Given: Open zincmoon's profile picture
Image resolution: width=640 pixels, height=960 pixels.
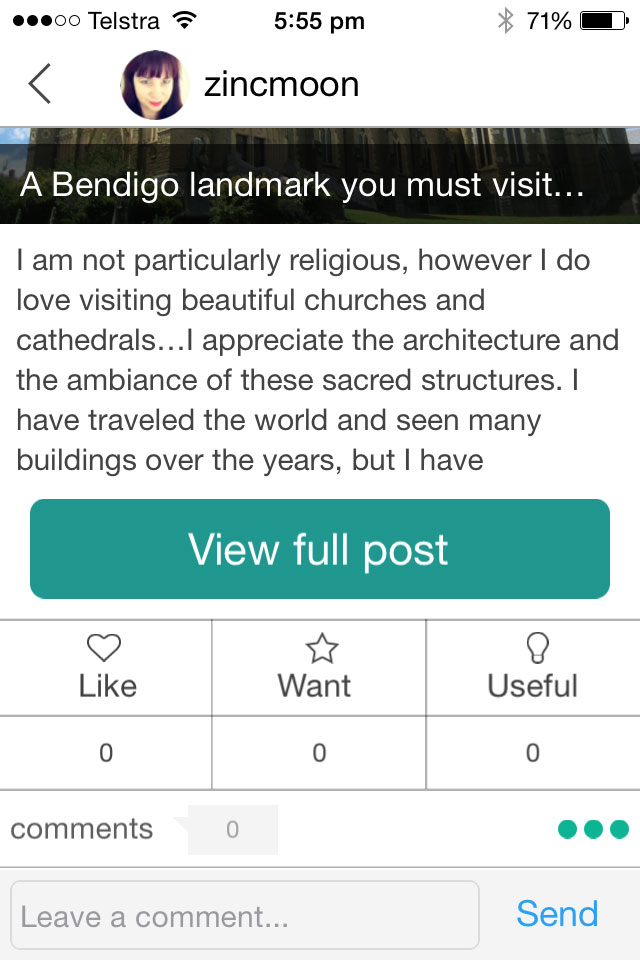Looking at the screenshot, I should tap(154, 84).
